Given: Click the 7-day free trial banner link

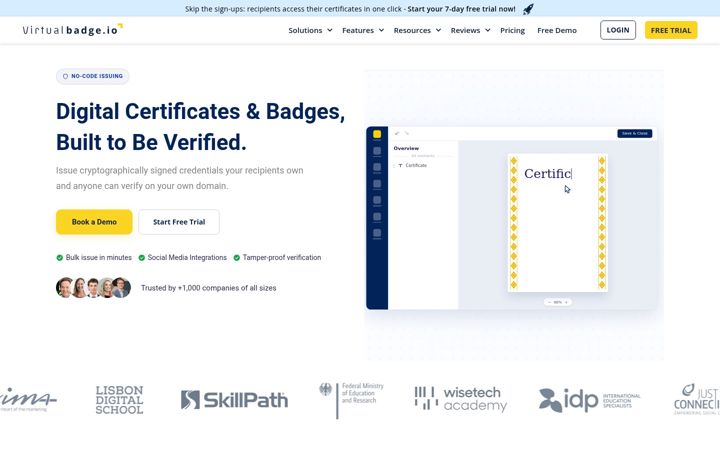Looking at the screenshot, I should 461,9.
